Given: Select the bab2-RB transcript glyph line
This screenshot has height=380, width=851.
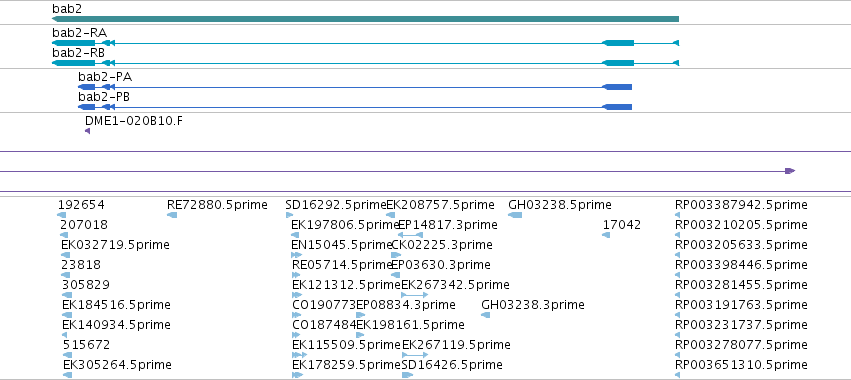Looking at the screenshot, I should (365, 63).
